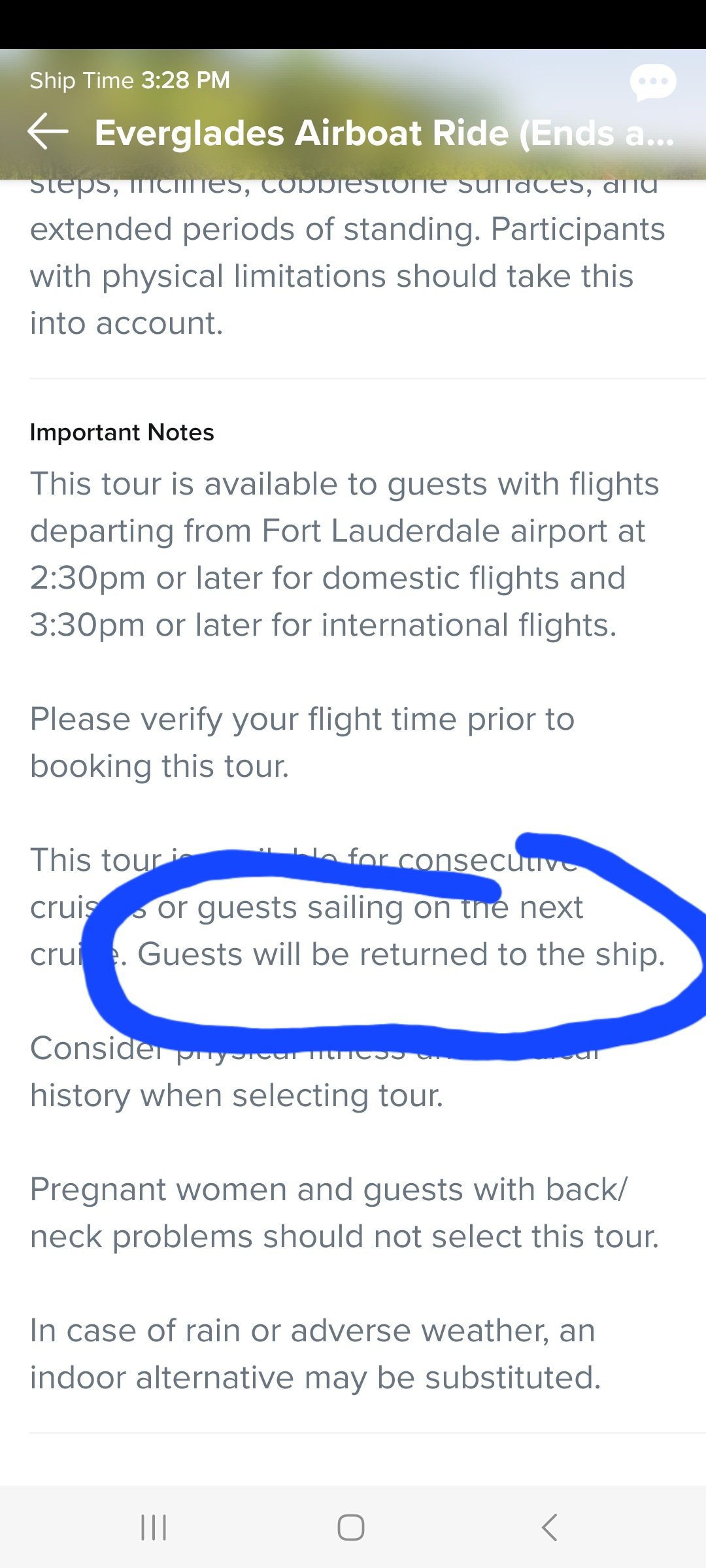Tap the Ship Time 3:28 PM label
Viewport: 706px width, 1568px height.
pyautogui.click(x=130, y=80)
